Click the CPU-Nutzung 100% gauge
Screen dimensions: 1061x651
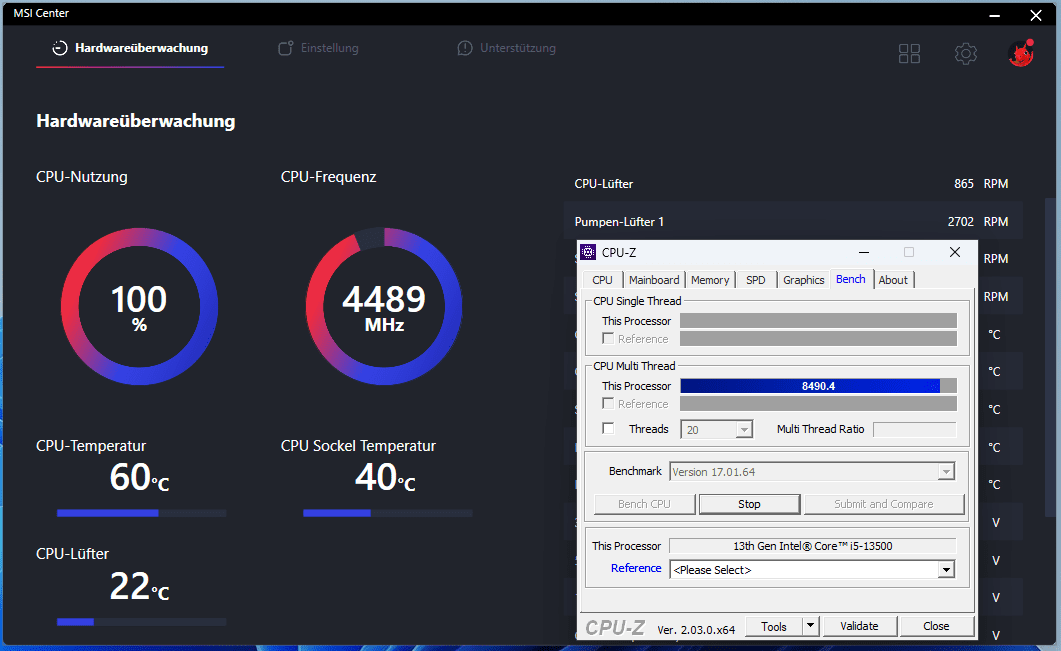coord(139,307)
